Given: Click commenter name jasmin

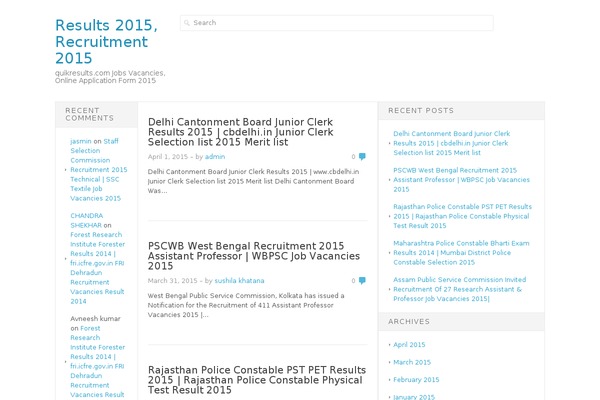Looking at the screenshot, I should pos(81,141).
